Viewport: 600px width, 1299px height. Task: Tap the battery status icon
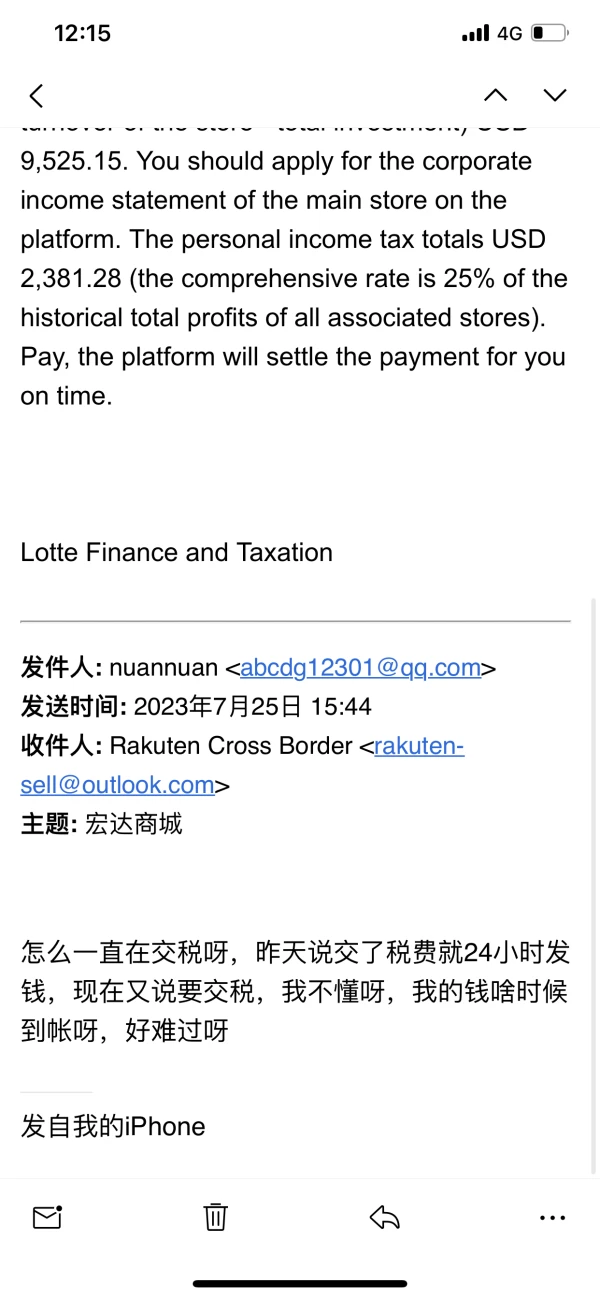(550, 33)
